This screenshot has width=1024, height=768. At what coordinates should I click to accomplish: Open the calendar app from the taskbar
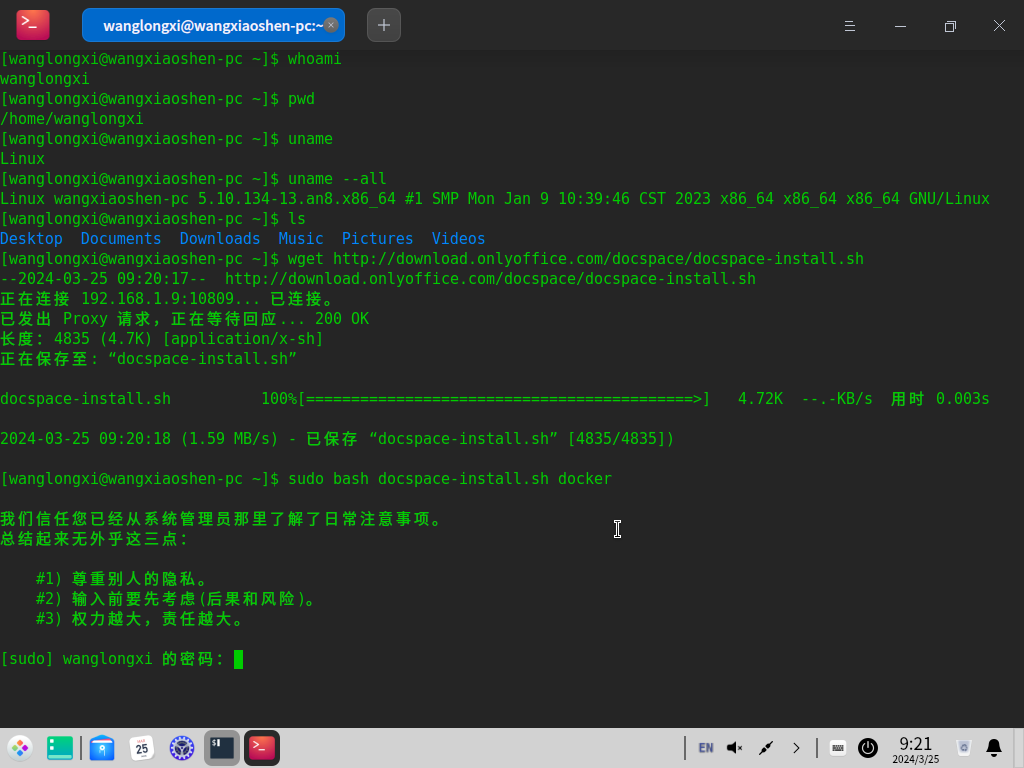(x=142, y=747)
